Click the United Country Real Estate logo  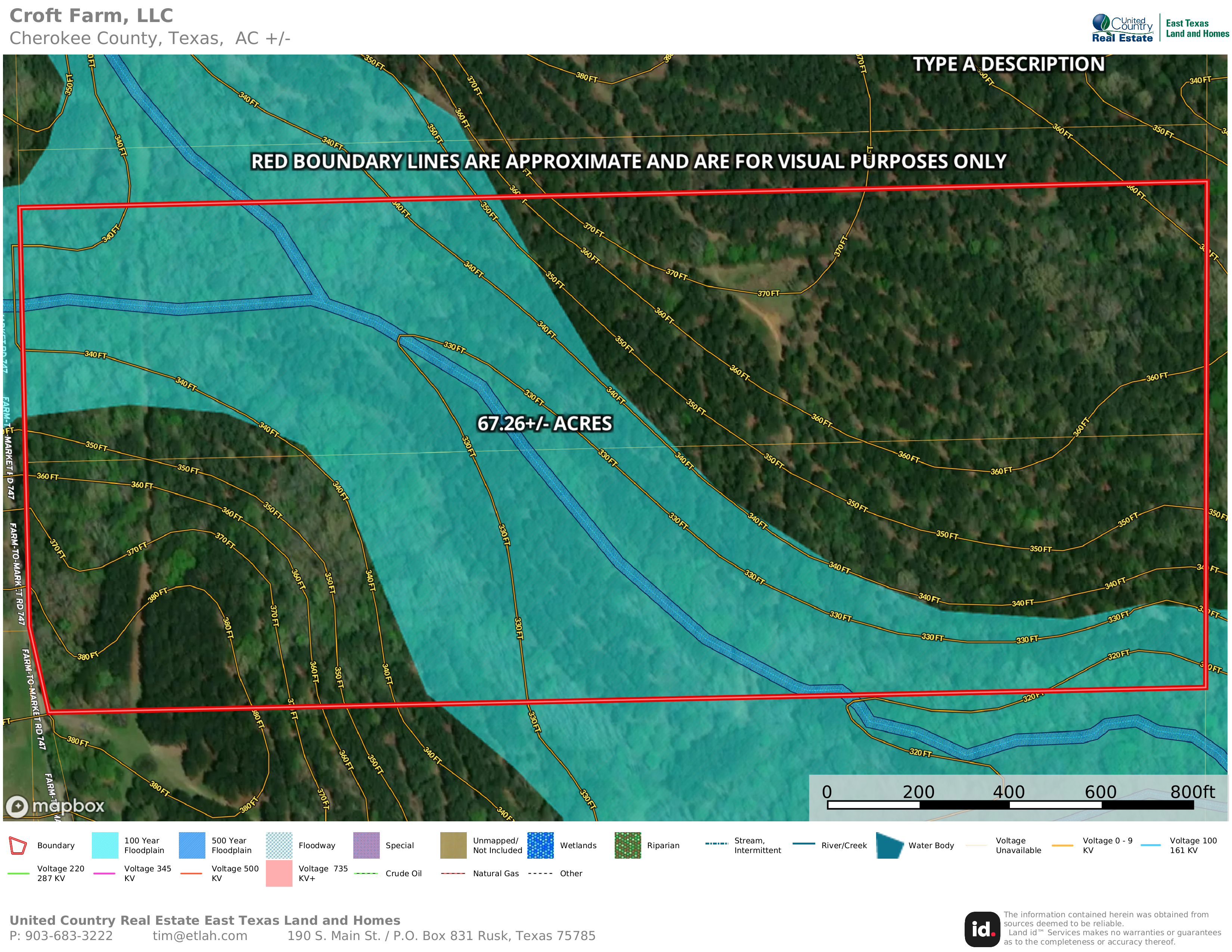point(1122,28)
